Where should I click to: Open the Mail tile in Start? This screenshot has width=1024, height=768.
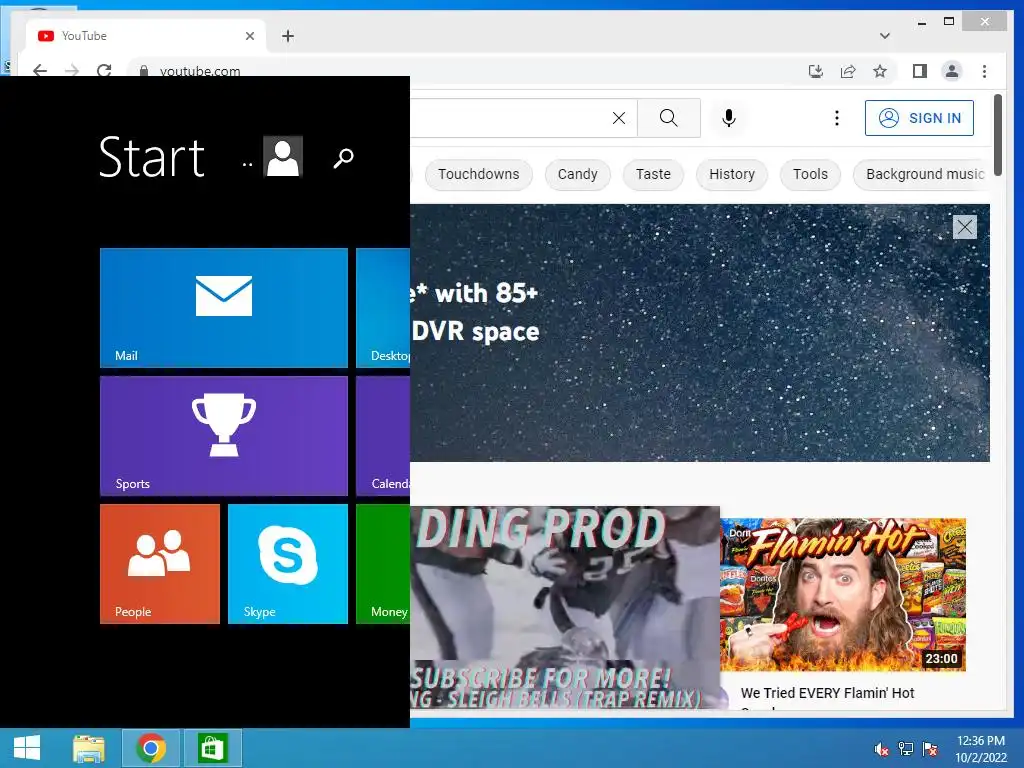coord(223,308)
